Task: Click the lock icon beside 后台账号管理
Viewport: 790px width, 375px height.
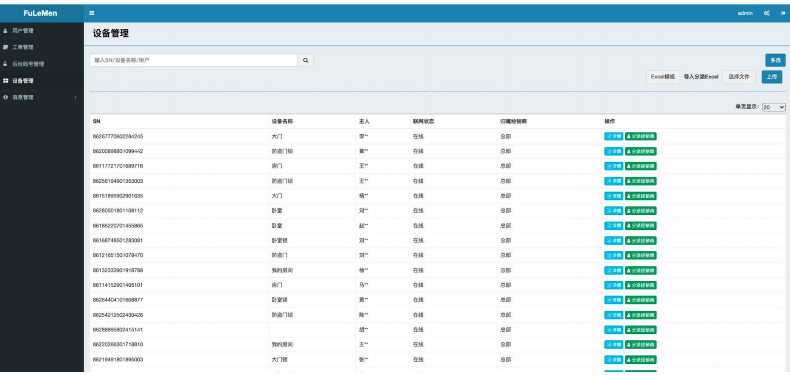Action: pos(5,64)
